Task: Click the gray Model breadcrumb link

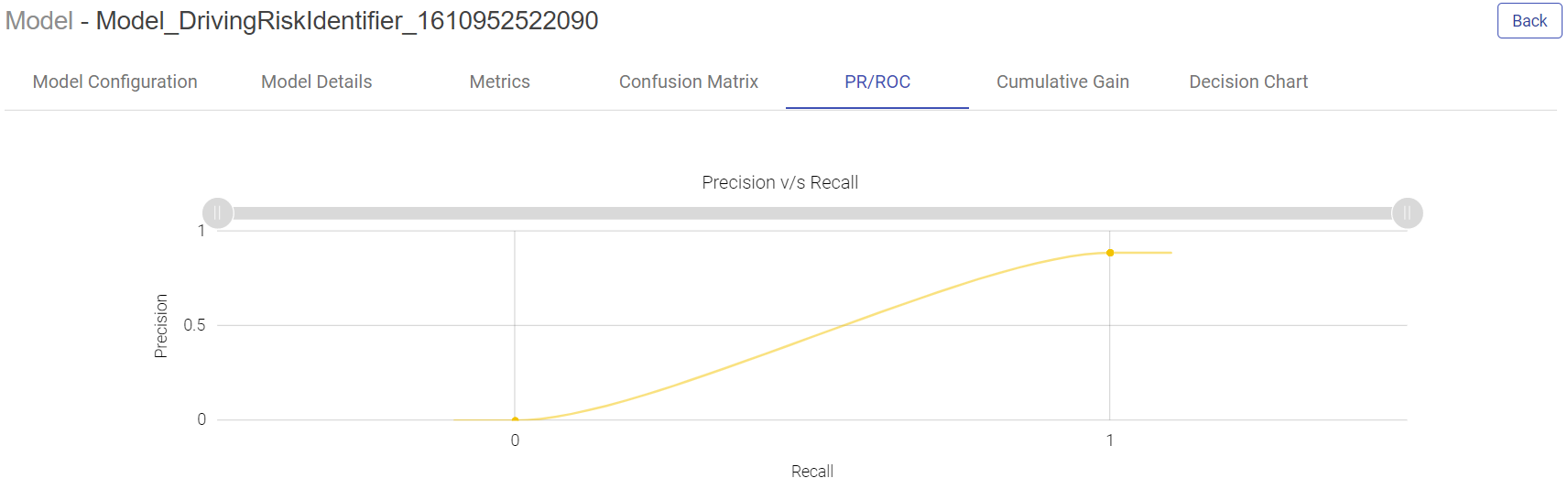Action: tap(39, 21)
